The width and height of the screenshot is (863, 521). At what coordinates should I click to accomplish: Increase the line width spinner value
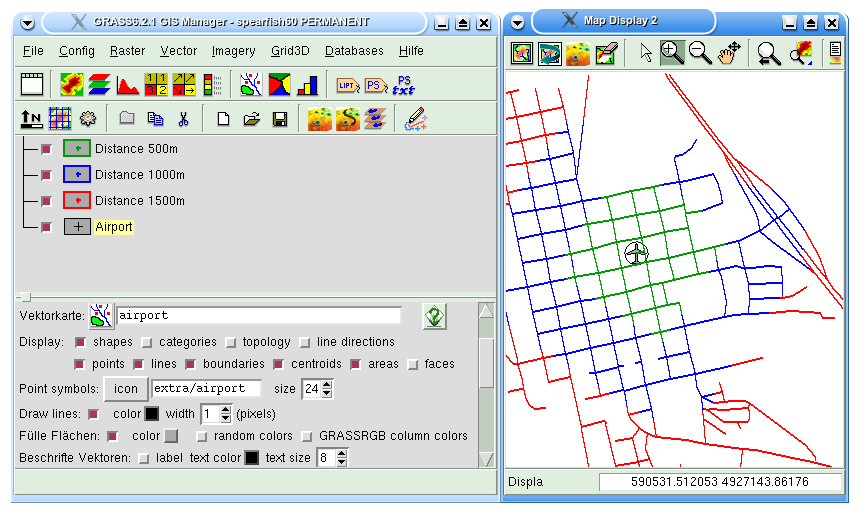226,410
